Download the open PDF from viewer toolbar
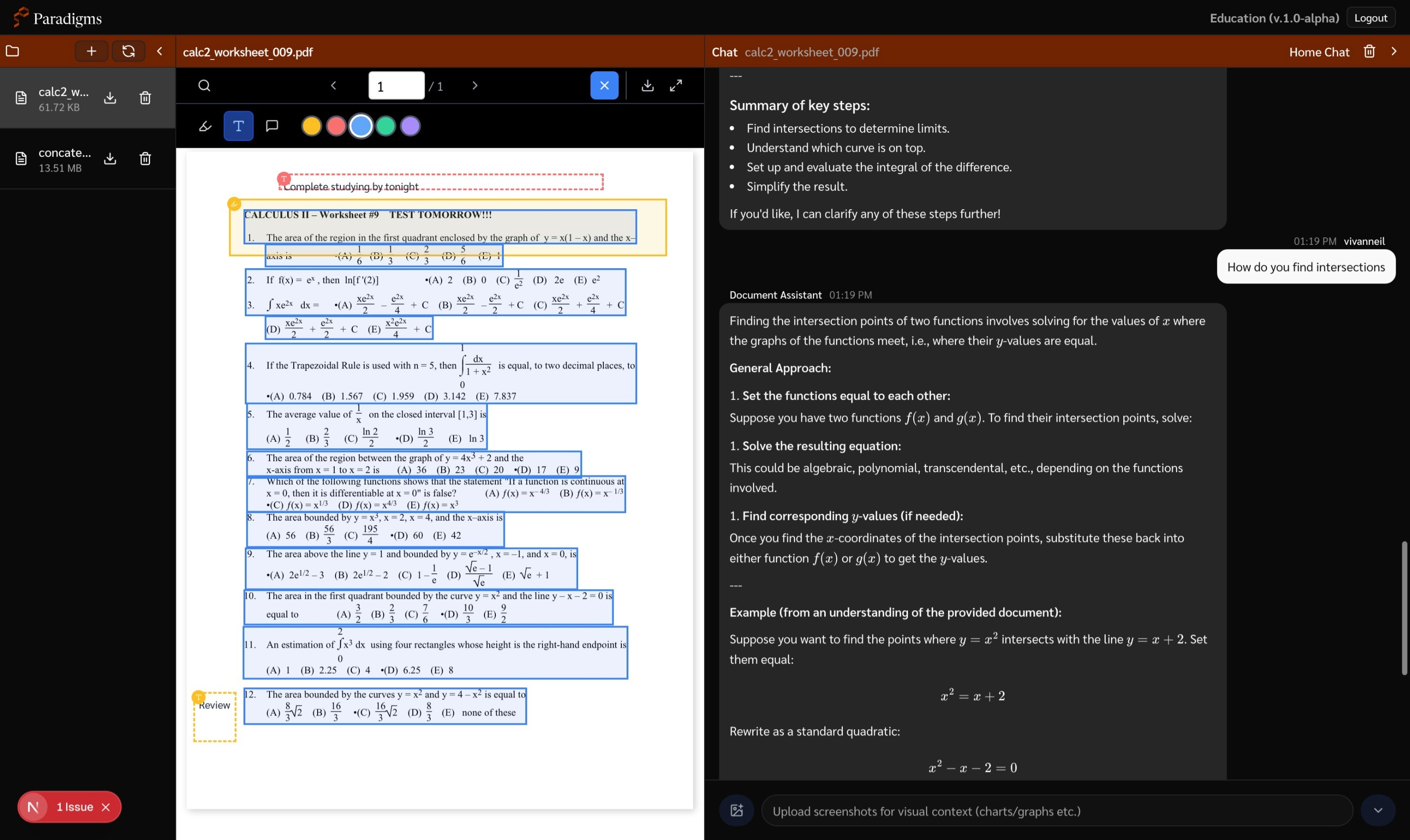Image resolution: width=1410 pixels, height=840 pixels. [x=647, y=86]
